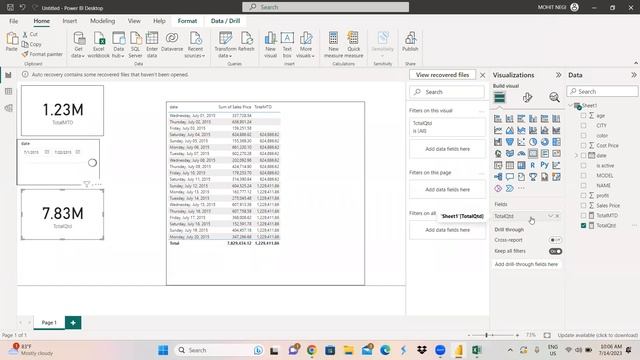Select the Python visual
640x360 pixels.
(544, 165)
